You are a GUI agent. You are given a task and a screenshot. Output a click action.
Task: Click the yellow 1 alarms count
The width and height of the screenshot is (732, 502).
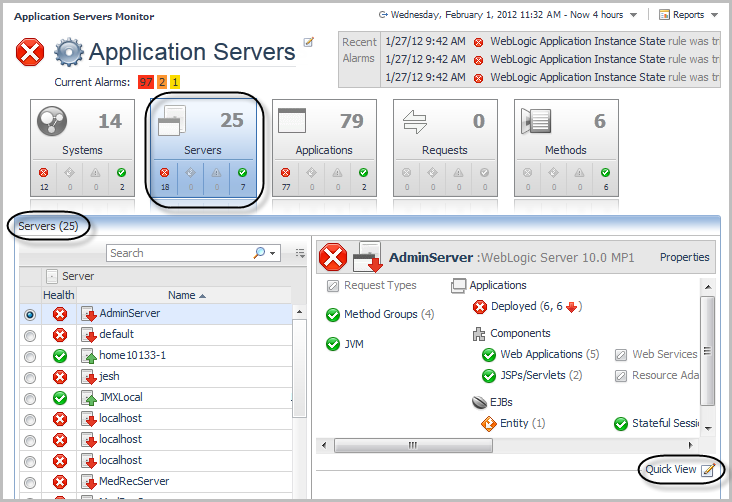[x=175, y=83]
